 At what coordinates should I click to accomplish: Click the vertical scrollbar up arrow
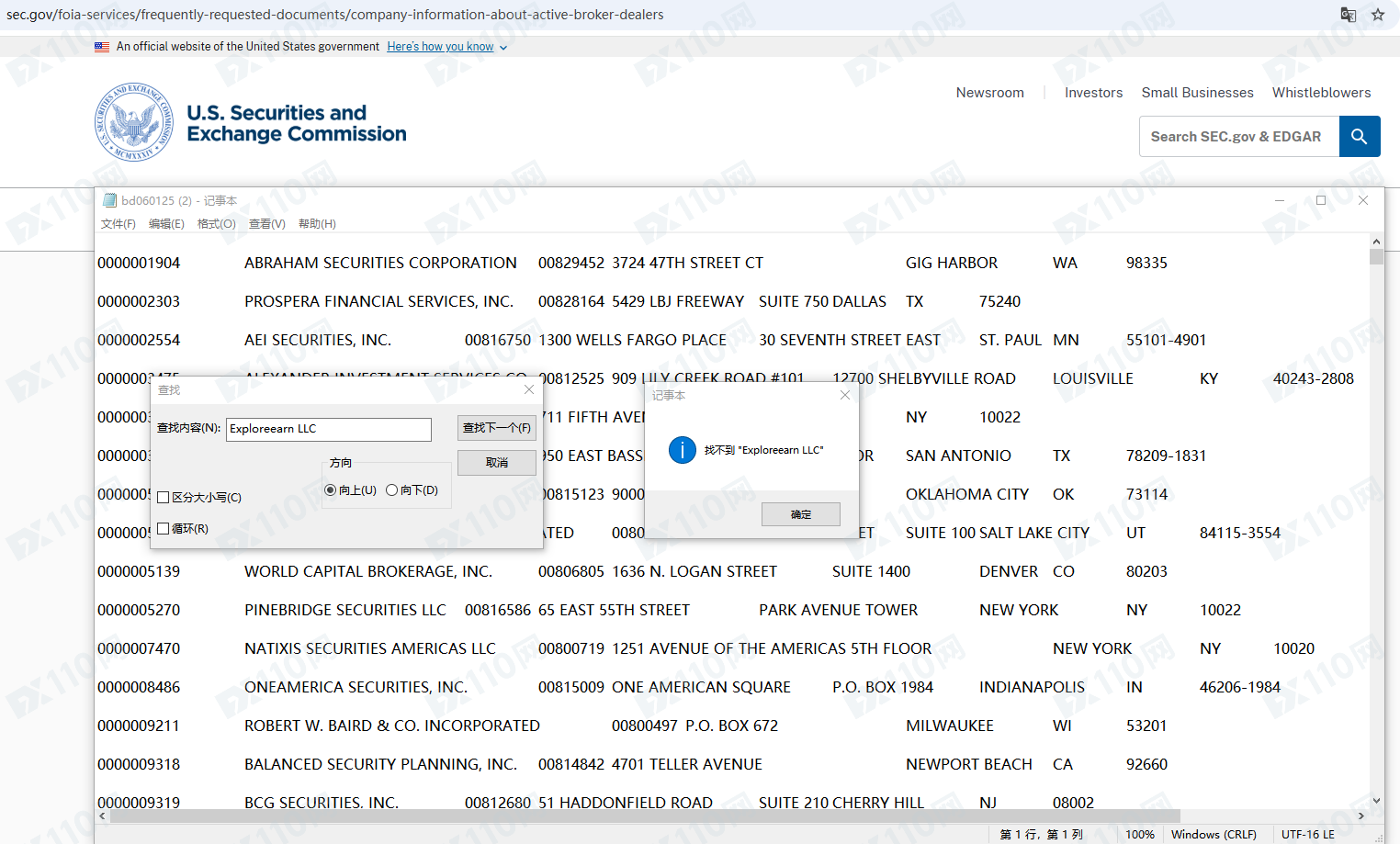coord(1376,242)
